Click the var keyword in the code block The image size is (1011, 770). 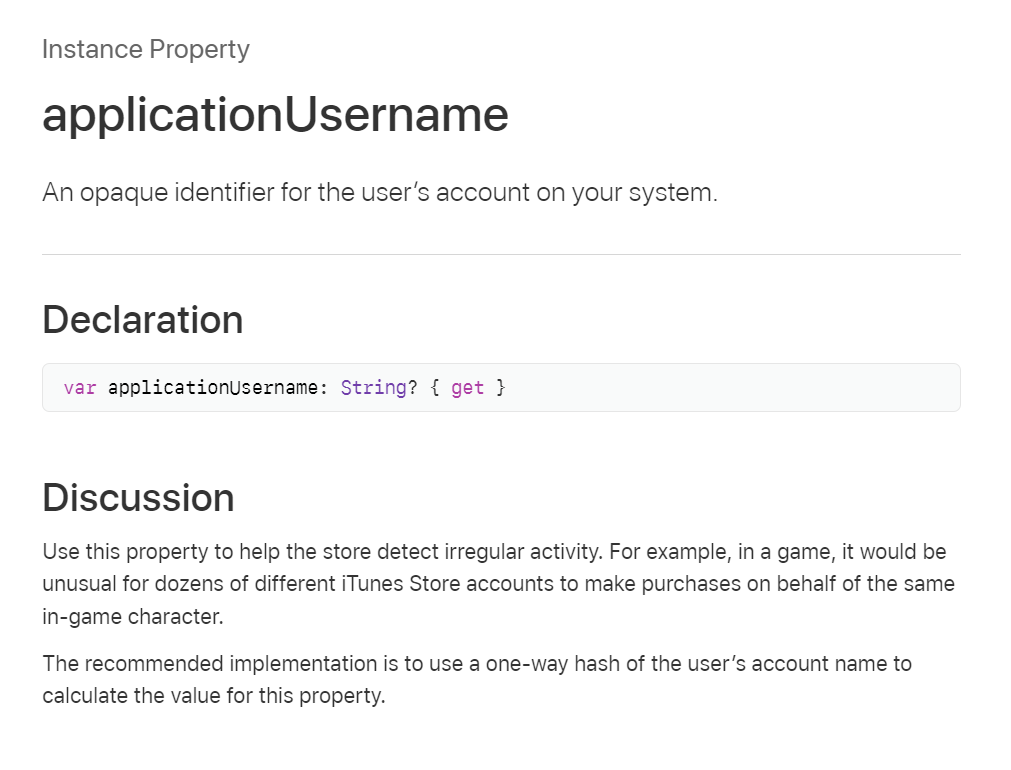80,388
